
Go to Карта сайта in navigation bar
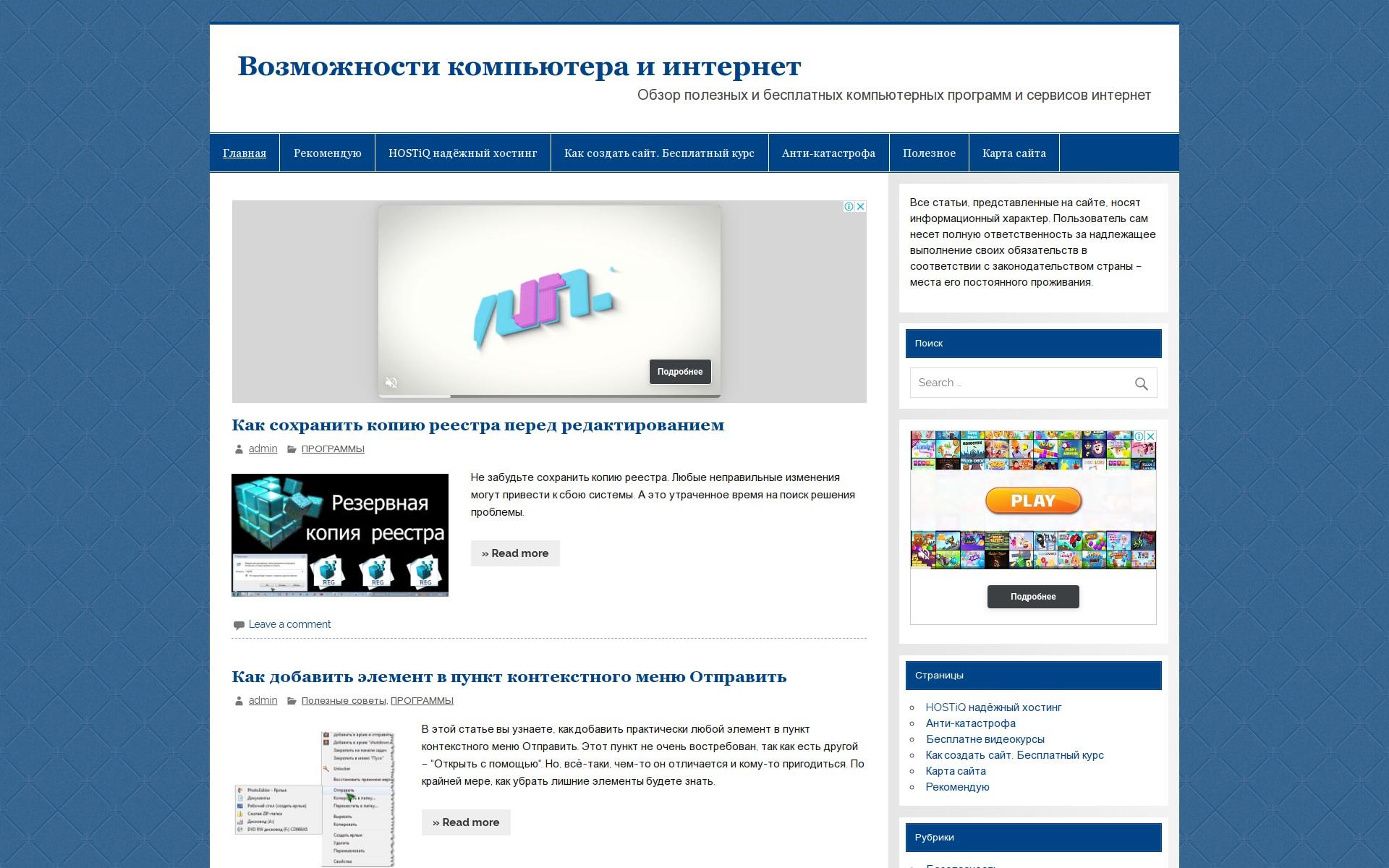(1014, 153)
